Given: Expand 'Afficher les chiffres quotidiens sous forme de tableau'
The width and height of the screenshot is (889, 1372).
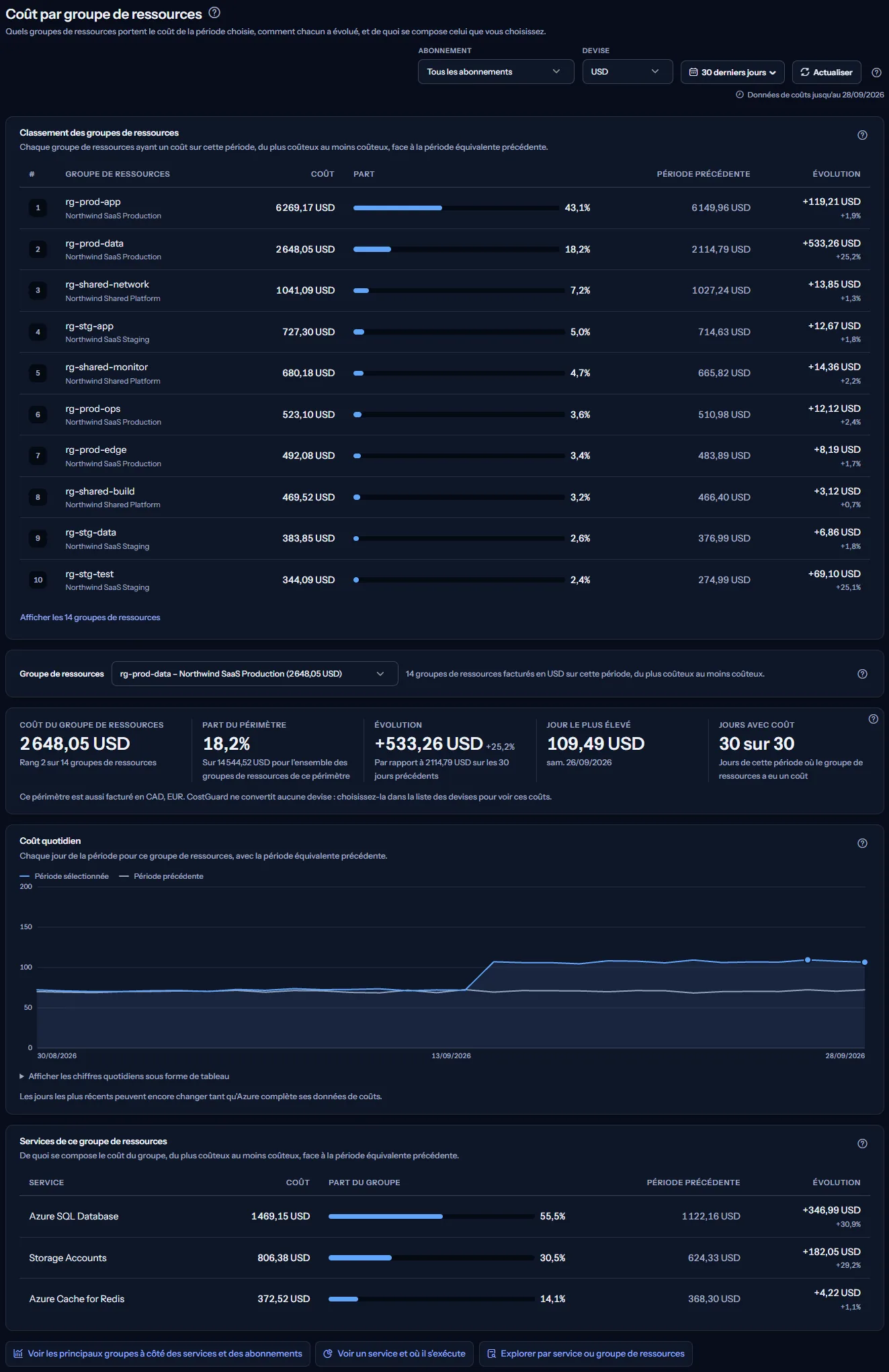Looking at the screenshot, I should pos(124,1076).
